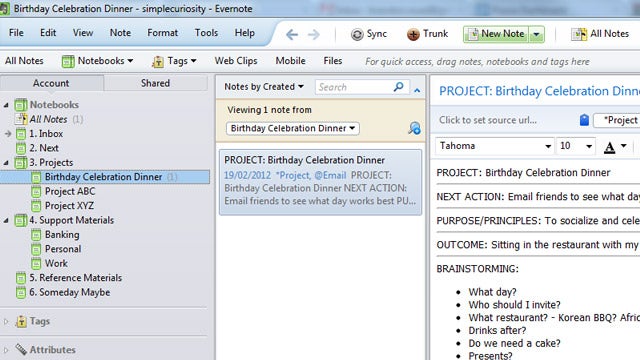Open the Format menu

[162, 33]
